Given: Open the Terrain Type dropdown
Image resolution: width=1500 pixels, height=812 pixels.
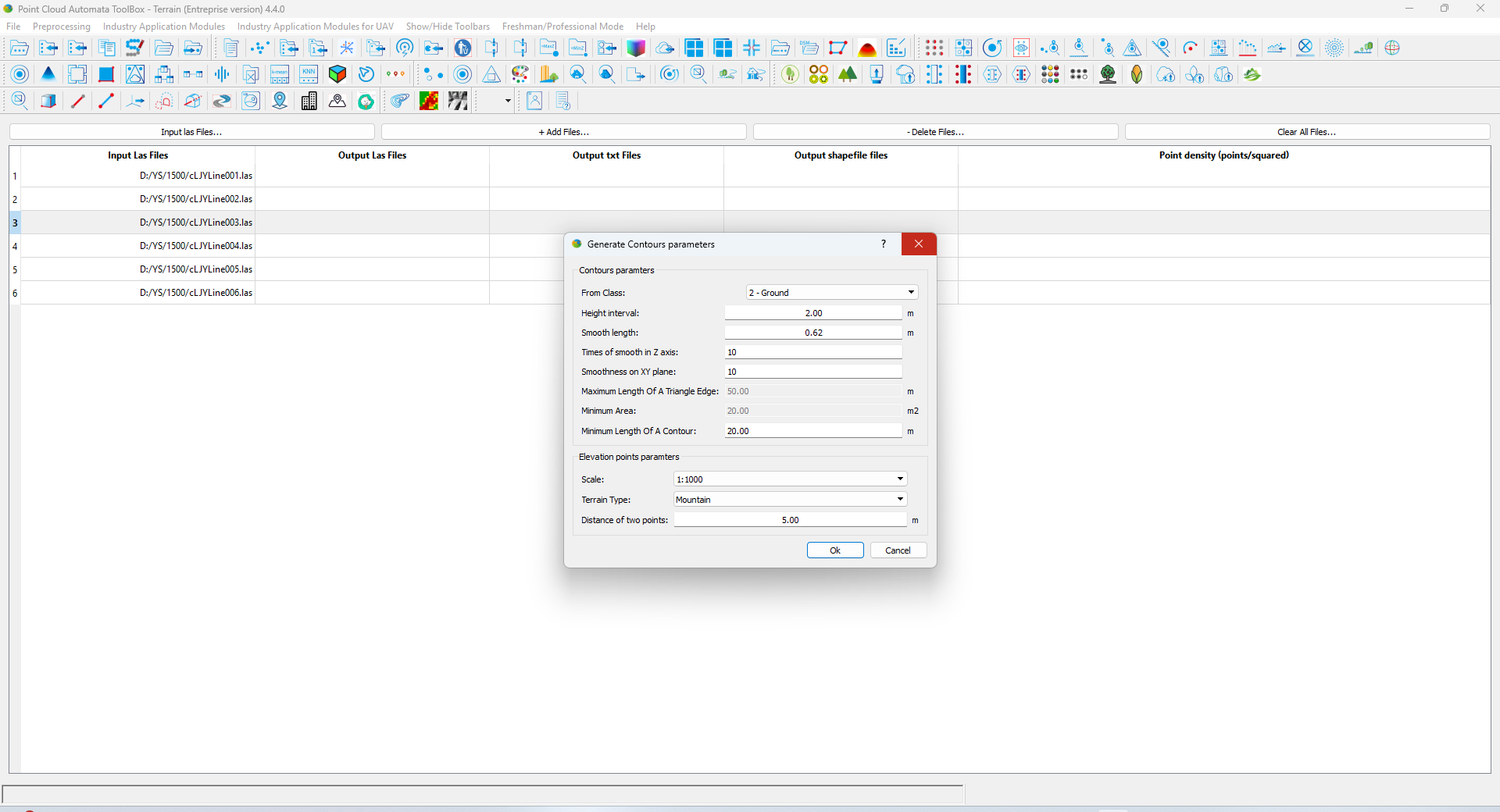Looking at the screenshot, I should click(x=790, y=500).
